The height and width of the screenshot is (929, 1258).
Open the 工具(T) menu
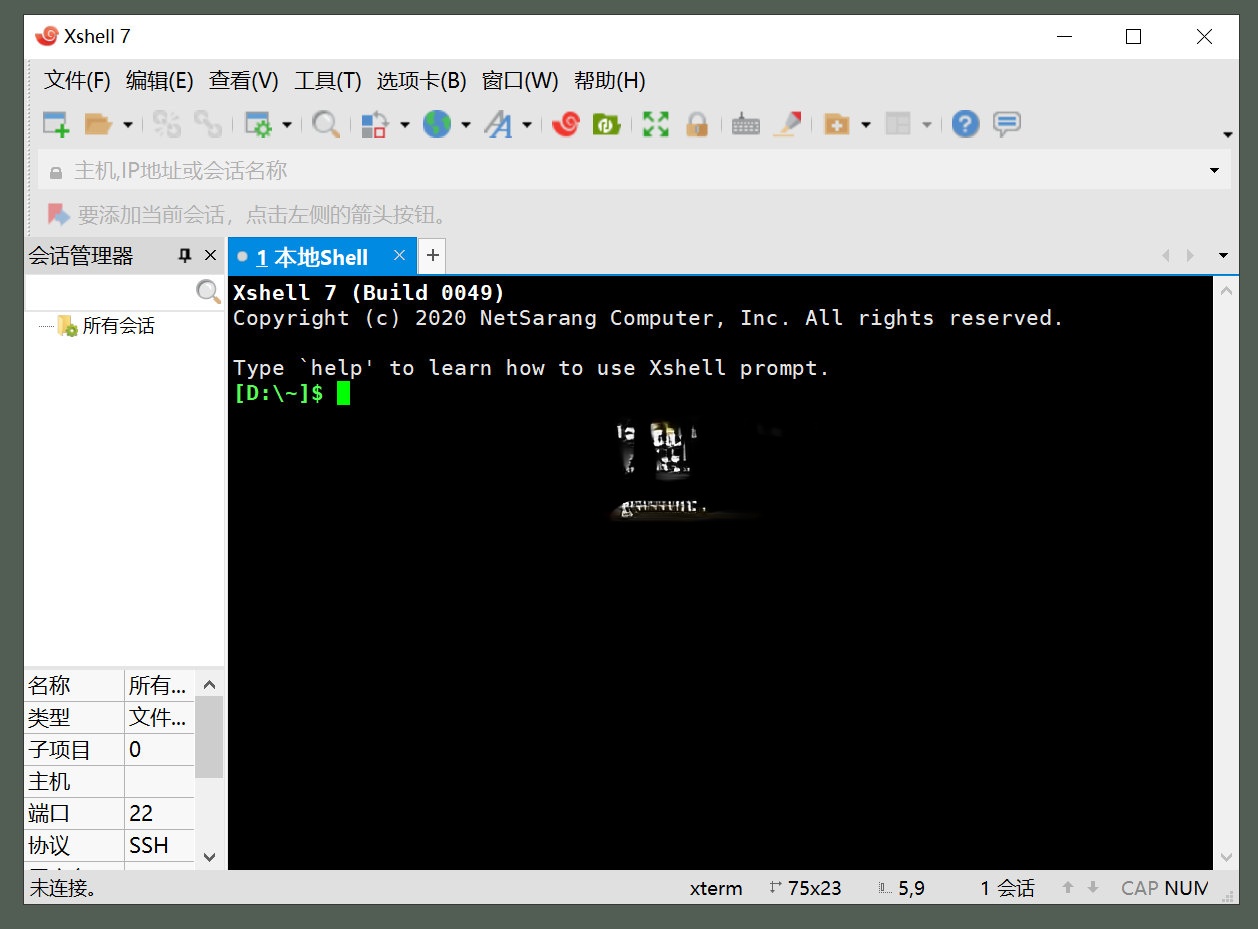coord(325,81)
